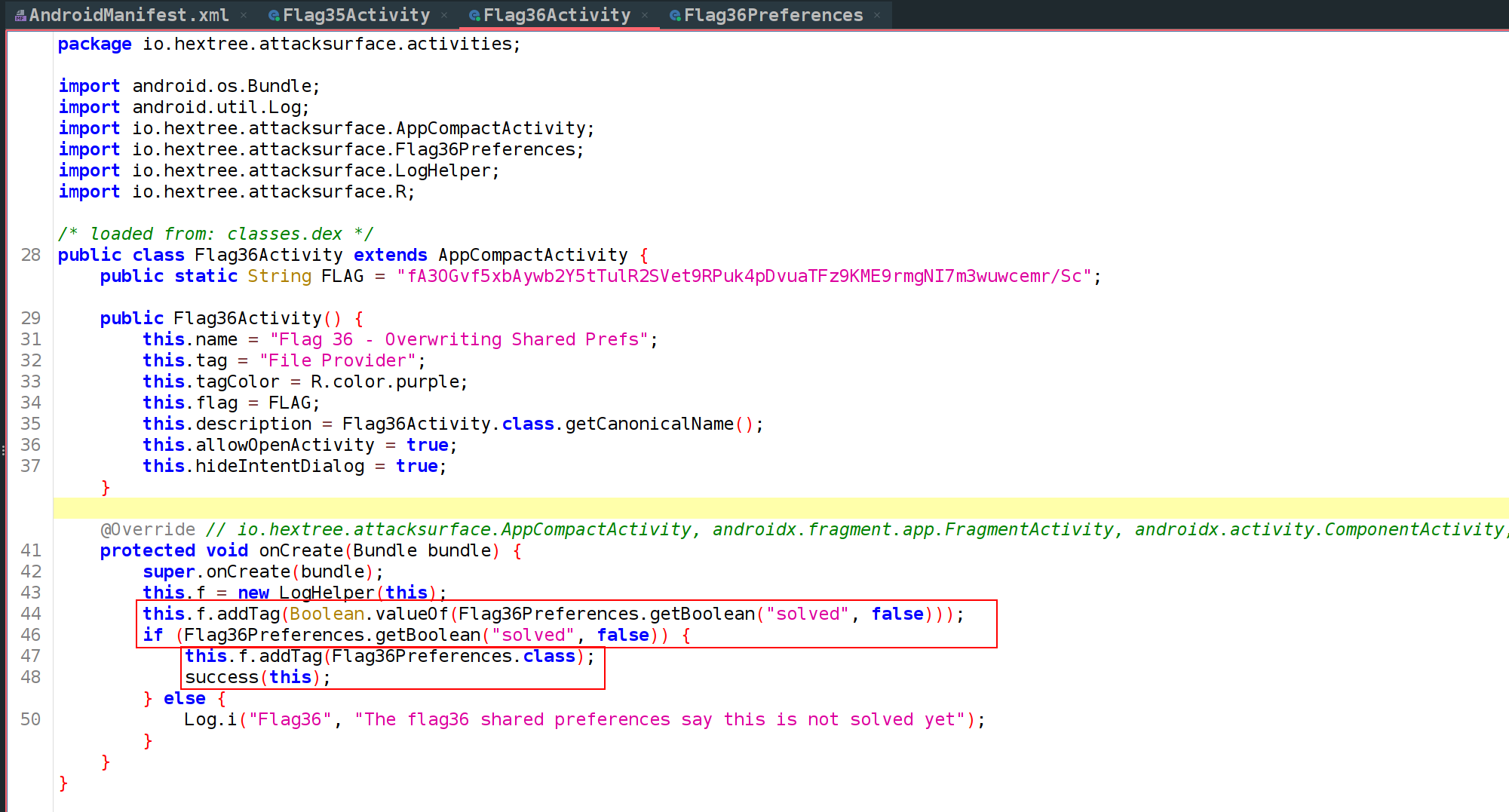This screenshot has height=812, width=1509.
Task: Click the else keyword
Action: pos(184,698)
